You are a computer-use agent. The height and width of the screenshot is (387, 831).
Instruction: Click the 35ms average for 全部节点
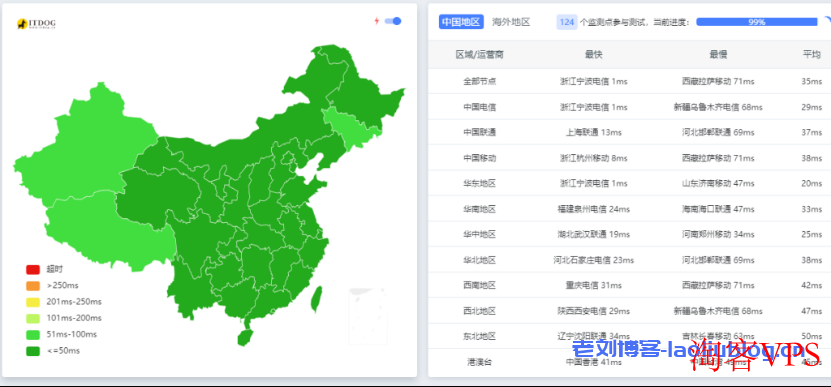pyautogui.click(x=811, y=82)
